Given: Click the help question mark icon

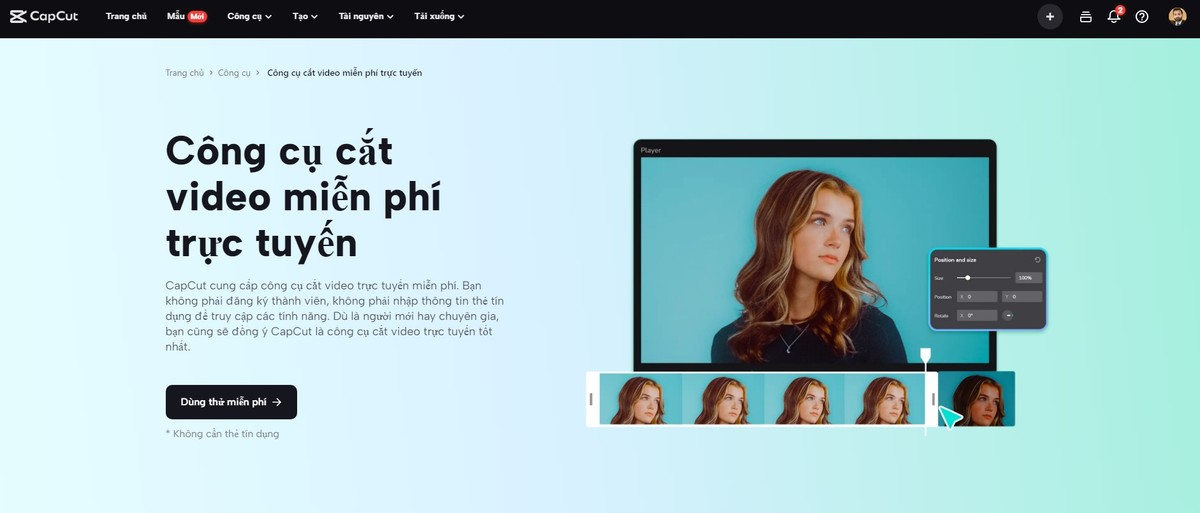Looking at the screenshot, I should tap(1142, 17).
